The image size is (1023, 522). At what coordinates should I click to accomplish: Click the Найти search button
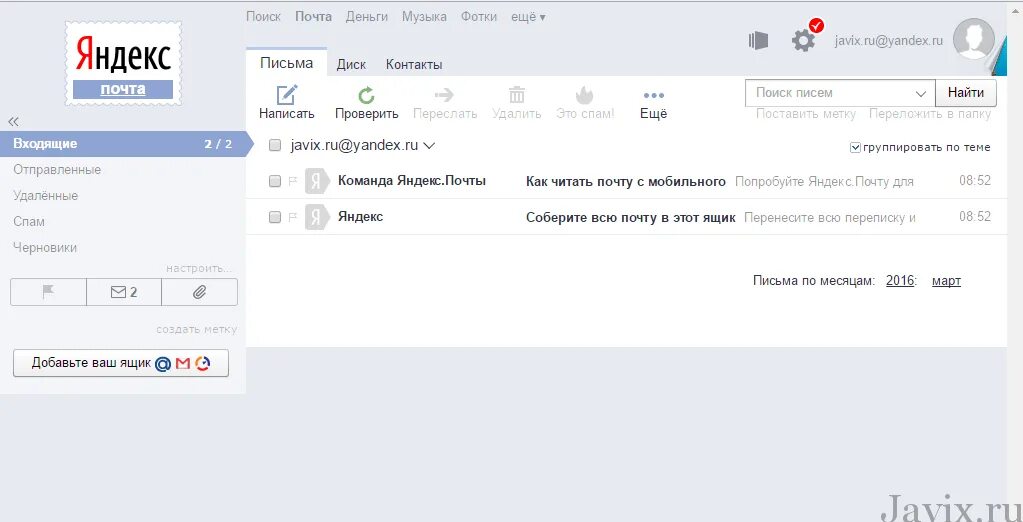coord(966,93)
